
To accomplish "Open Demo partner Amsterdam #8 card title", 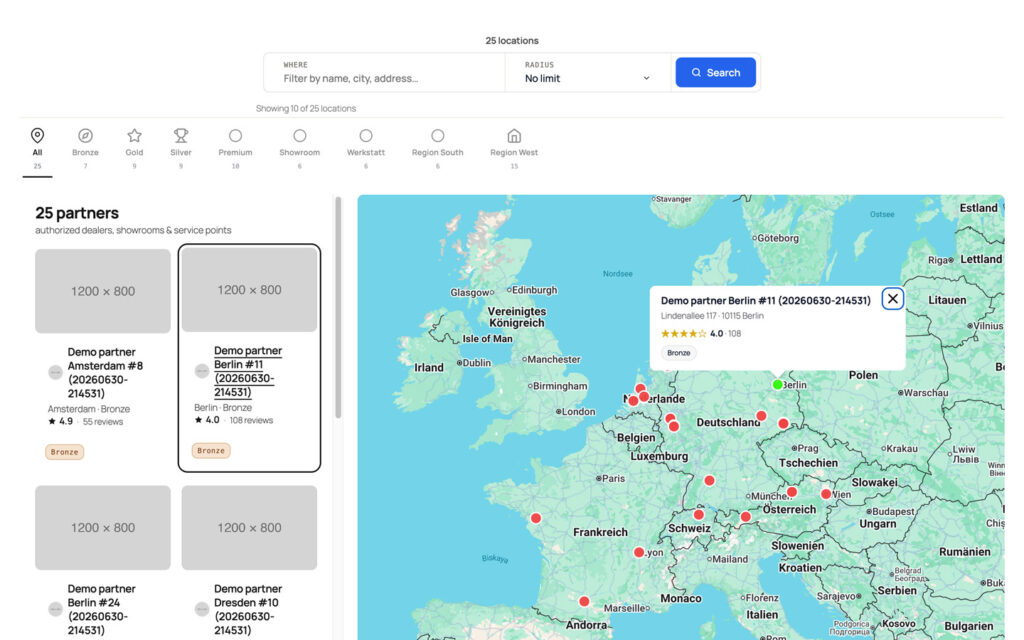I will 105,372.
